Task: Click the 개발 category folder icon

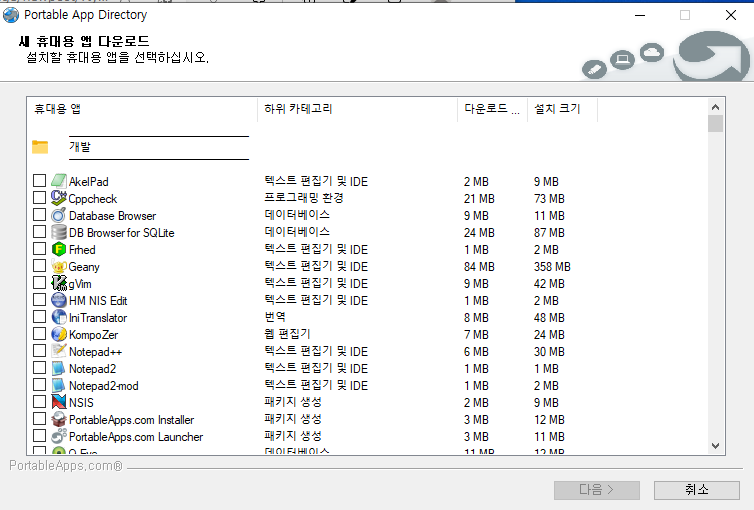Action: coord(40,147)
